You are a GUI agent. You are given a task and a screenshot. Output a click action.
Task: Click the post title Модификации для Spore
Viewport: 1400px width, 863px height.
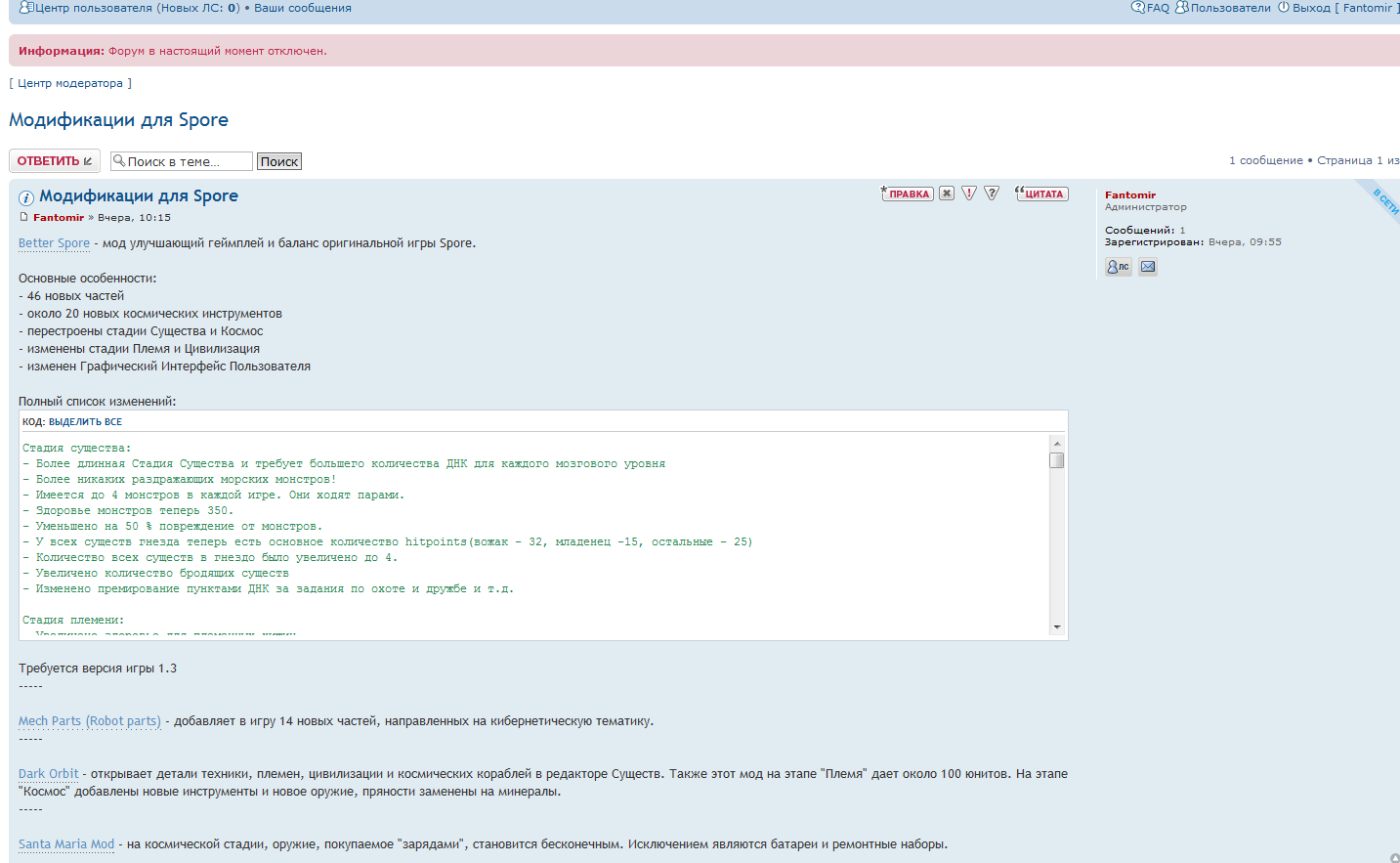pos(139,195)
